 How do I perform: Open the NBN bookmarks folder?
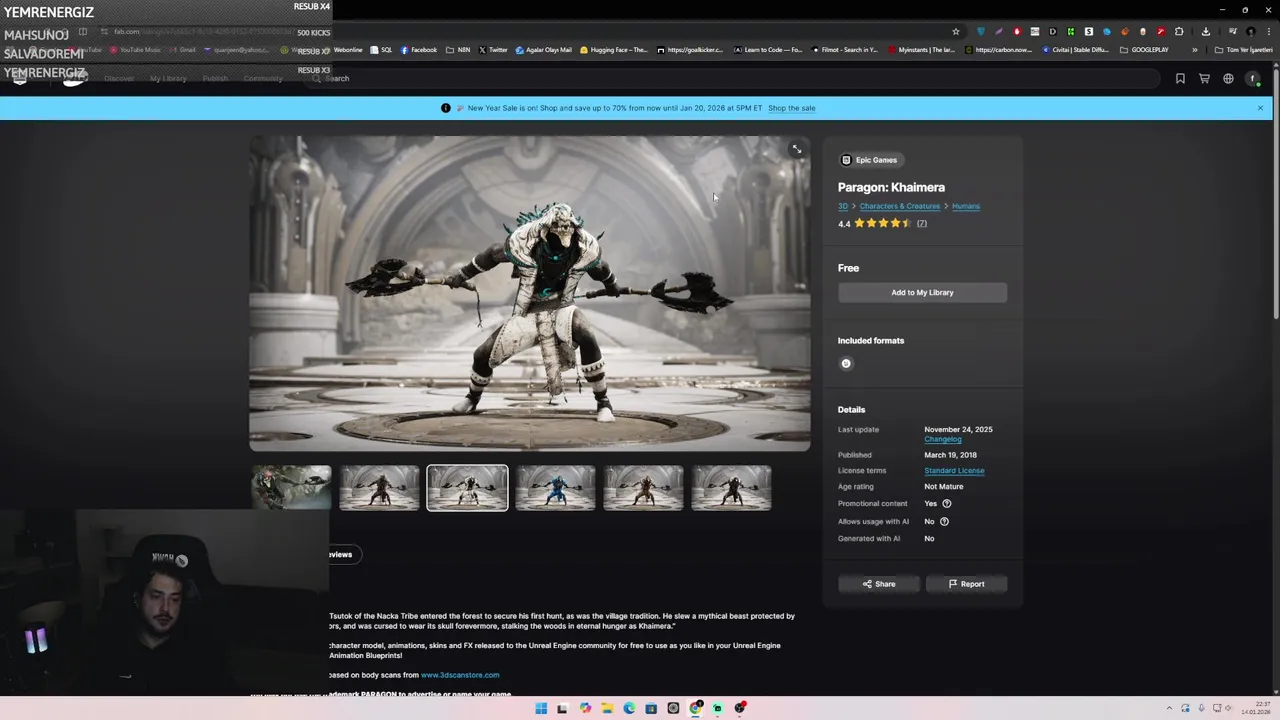pos(458,50)
